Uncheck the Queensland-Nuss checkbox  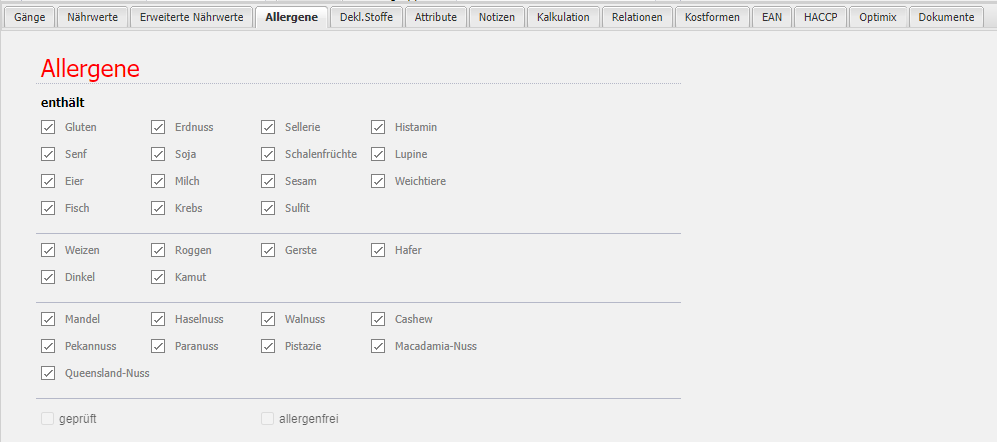pyautogui.click(x=48, y=373)
